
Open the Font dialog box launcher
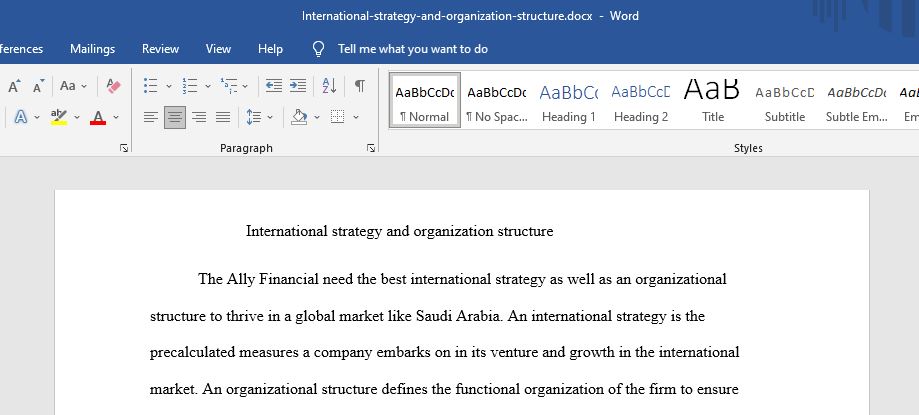pos(124,148)
